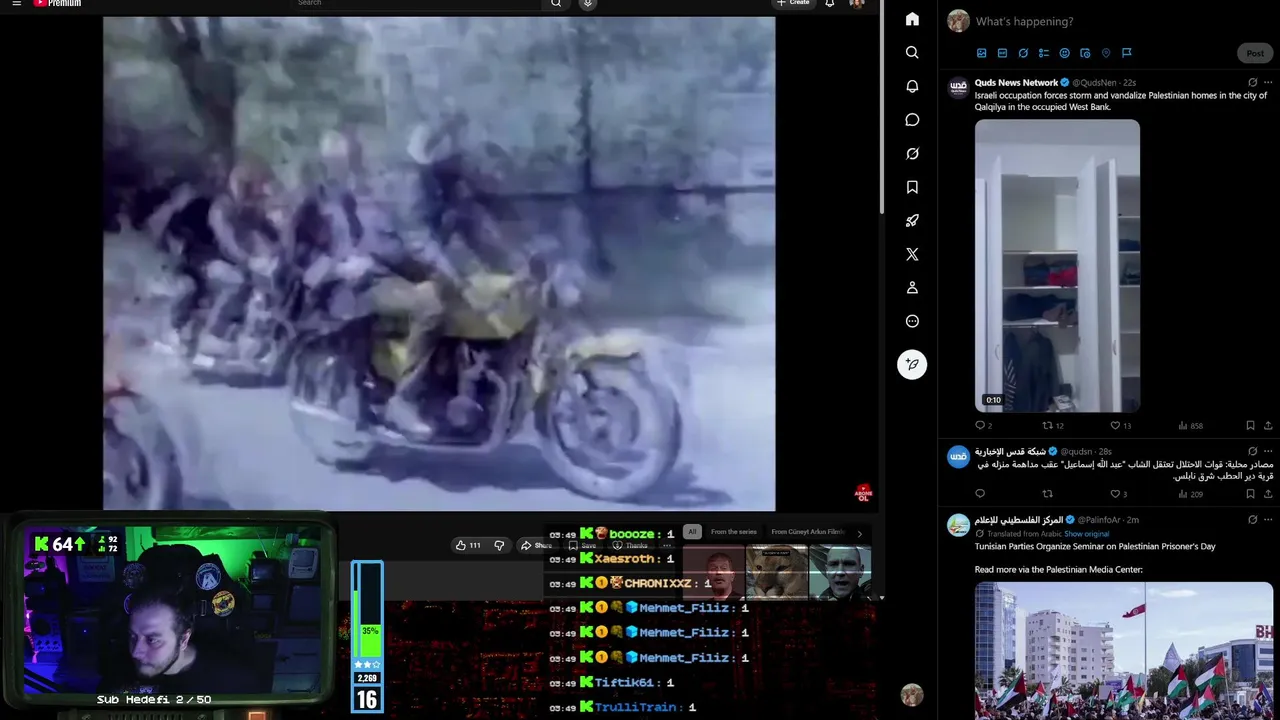The image size is (1280, 720).
Task: Reply to the @qudsn Arabic post
Action: [980, 494]
